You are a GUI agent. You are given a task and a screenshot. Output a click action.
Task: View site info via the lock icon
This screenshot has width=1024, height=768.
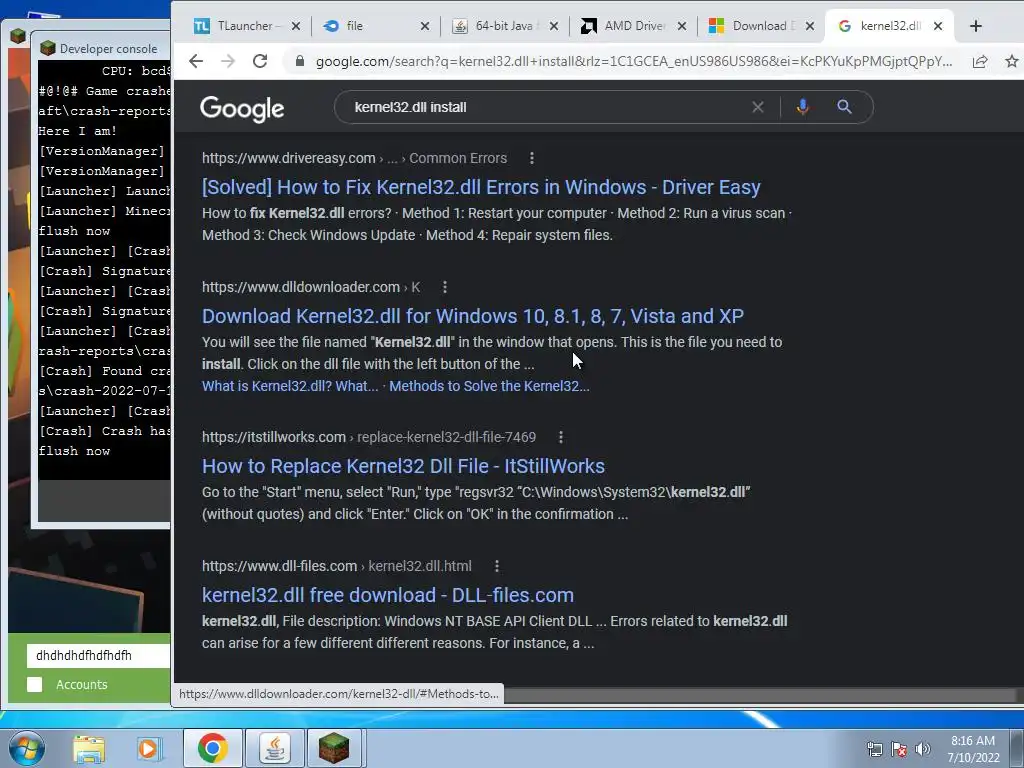300,61
